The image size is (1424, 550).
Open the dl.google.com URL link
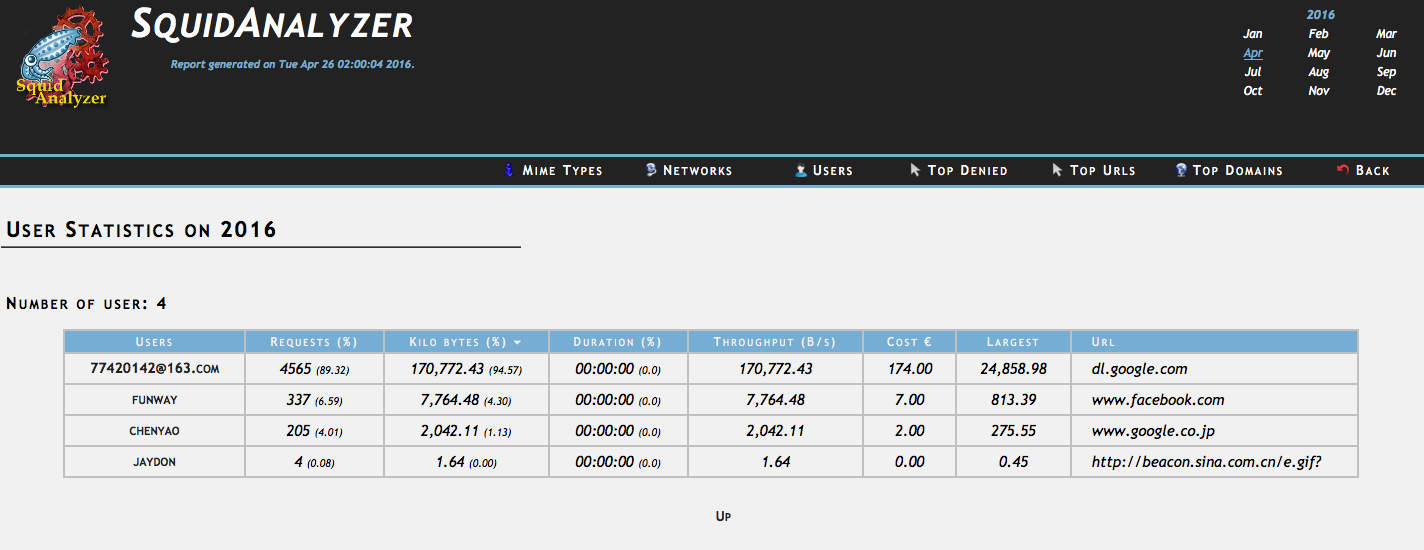(1139, 369)
